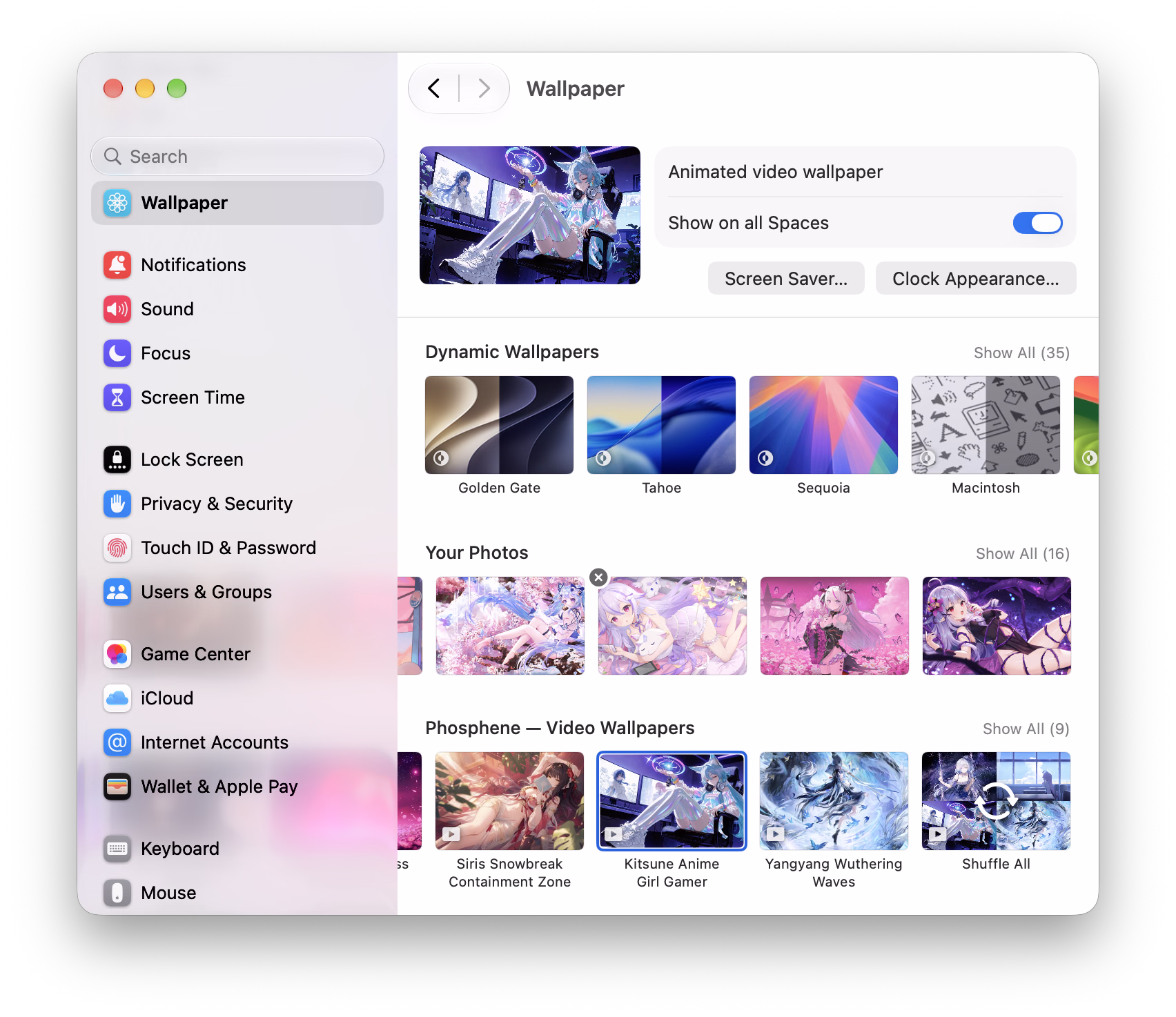Image resolution: width=1176 pixels, height=1017 pixels.
Task: Click the Lock Screen icon
Action: (x=117, y=460)
